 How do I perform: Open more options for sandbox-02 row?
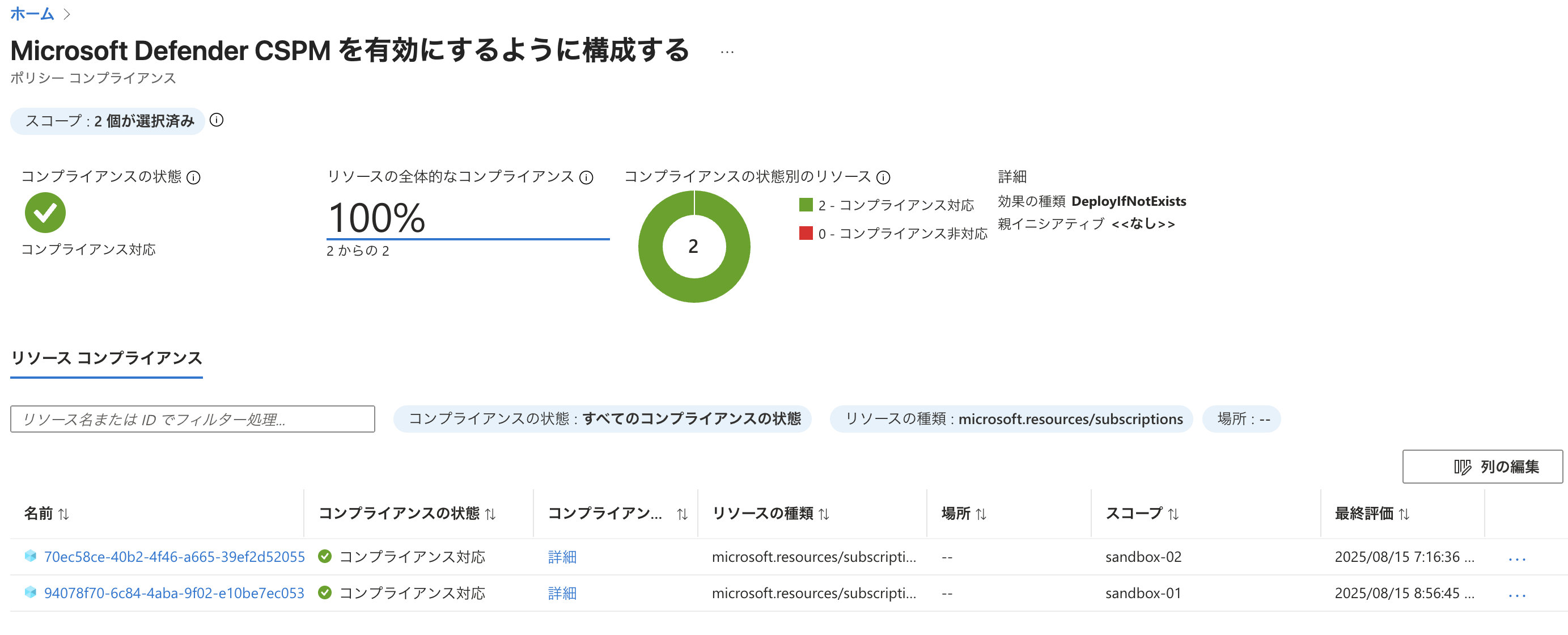1517,558
